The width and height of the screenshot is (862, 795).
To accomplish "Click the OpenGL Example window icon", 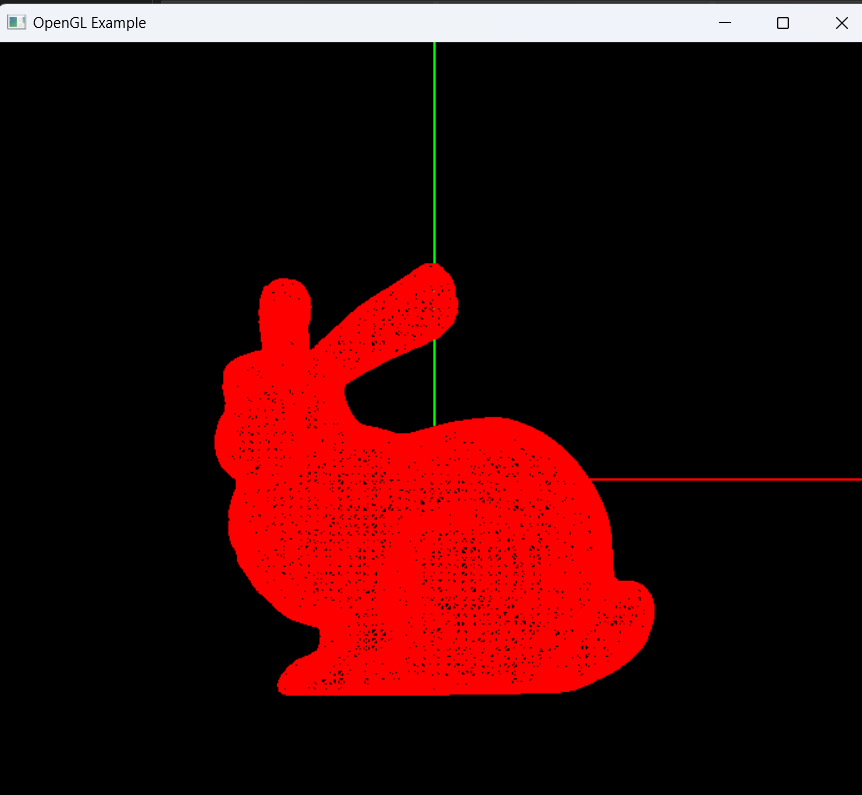I will point(16,23).
